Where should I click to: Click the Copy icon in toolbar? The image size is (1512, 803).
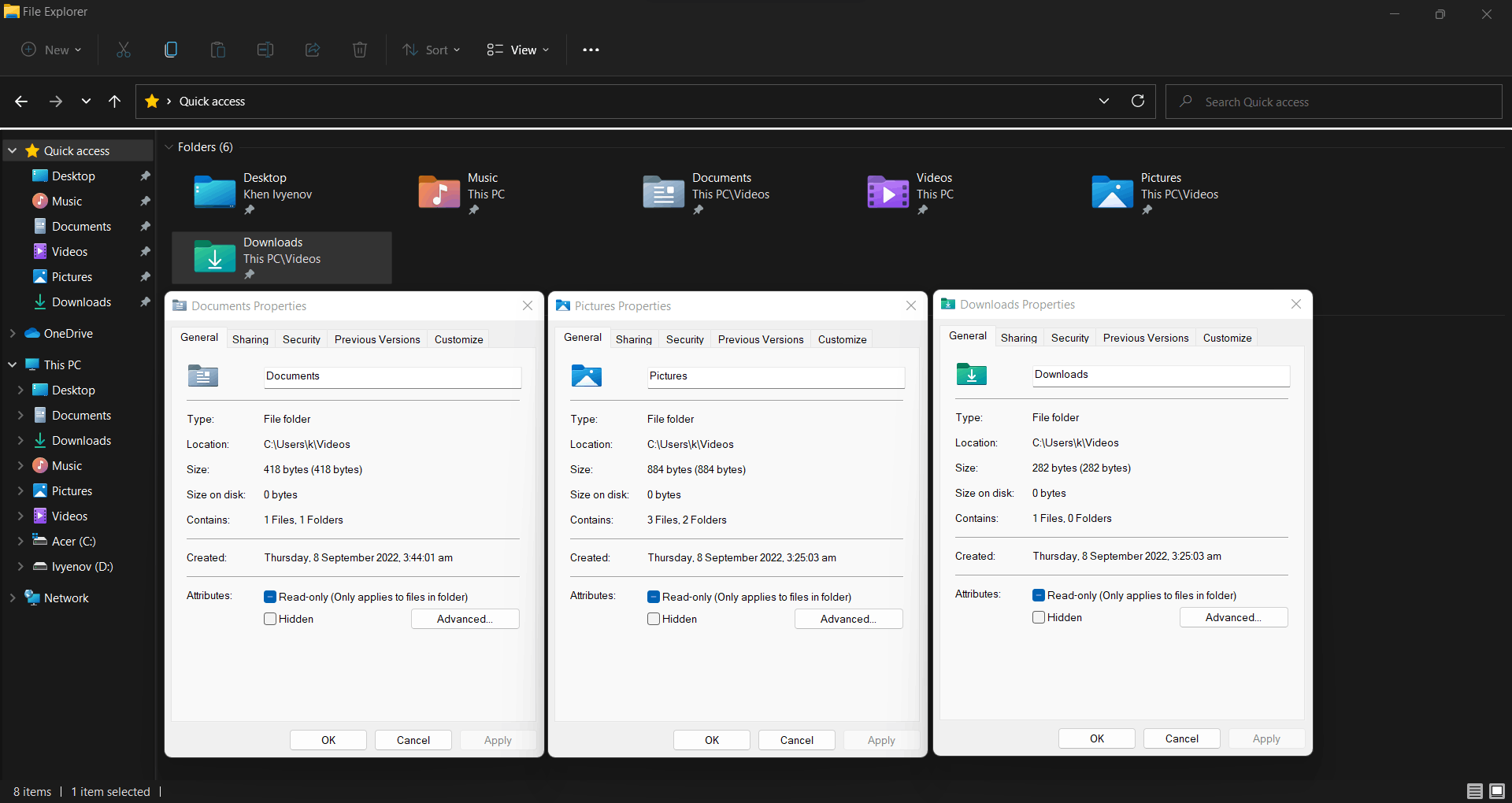171,50
